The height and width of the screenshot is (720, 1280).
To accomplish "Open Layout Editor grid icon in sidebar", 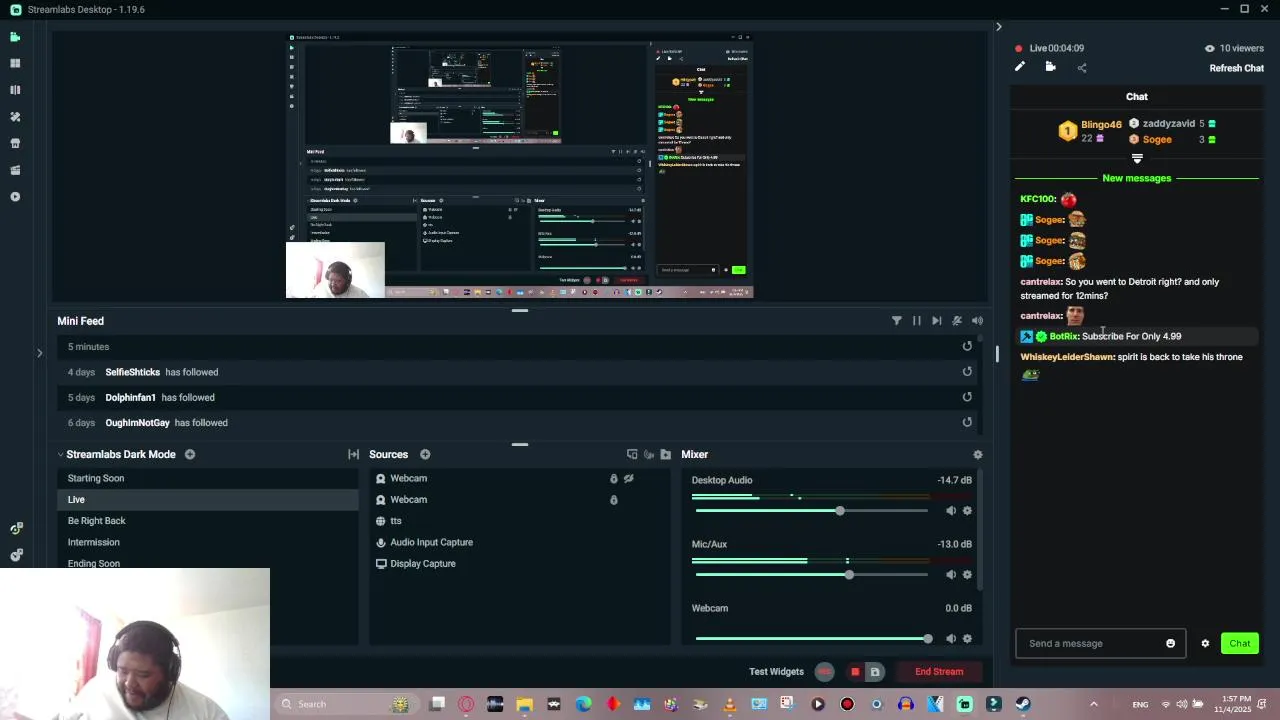I will (15, 63).
